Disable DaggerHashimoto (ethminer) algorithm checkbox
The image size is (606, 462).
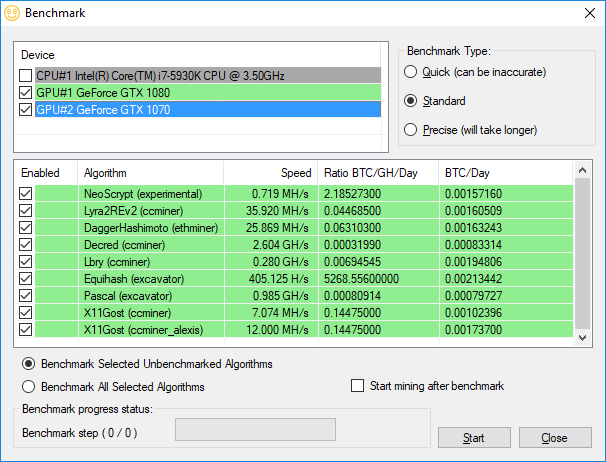point(26,227)
